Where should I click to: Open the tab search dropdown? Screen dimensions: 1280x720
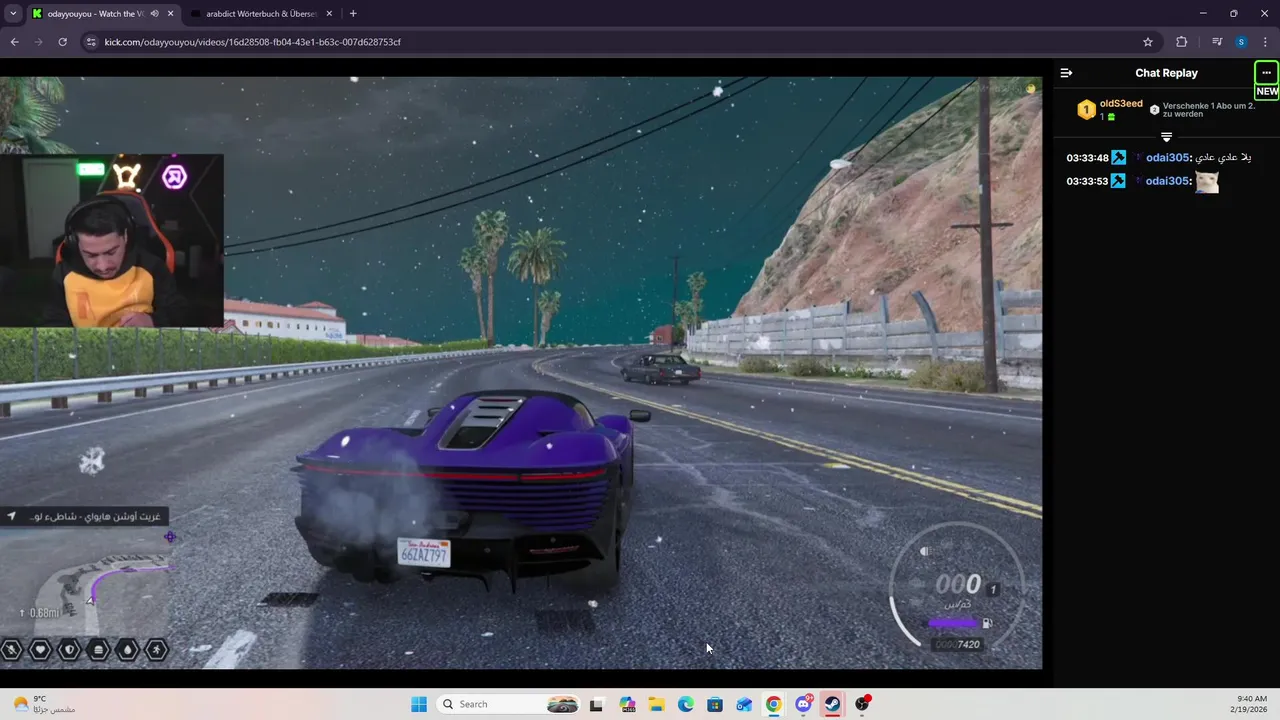(13, 14)
